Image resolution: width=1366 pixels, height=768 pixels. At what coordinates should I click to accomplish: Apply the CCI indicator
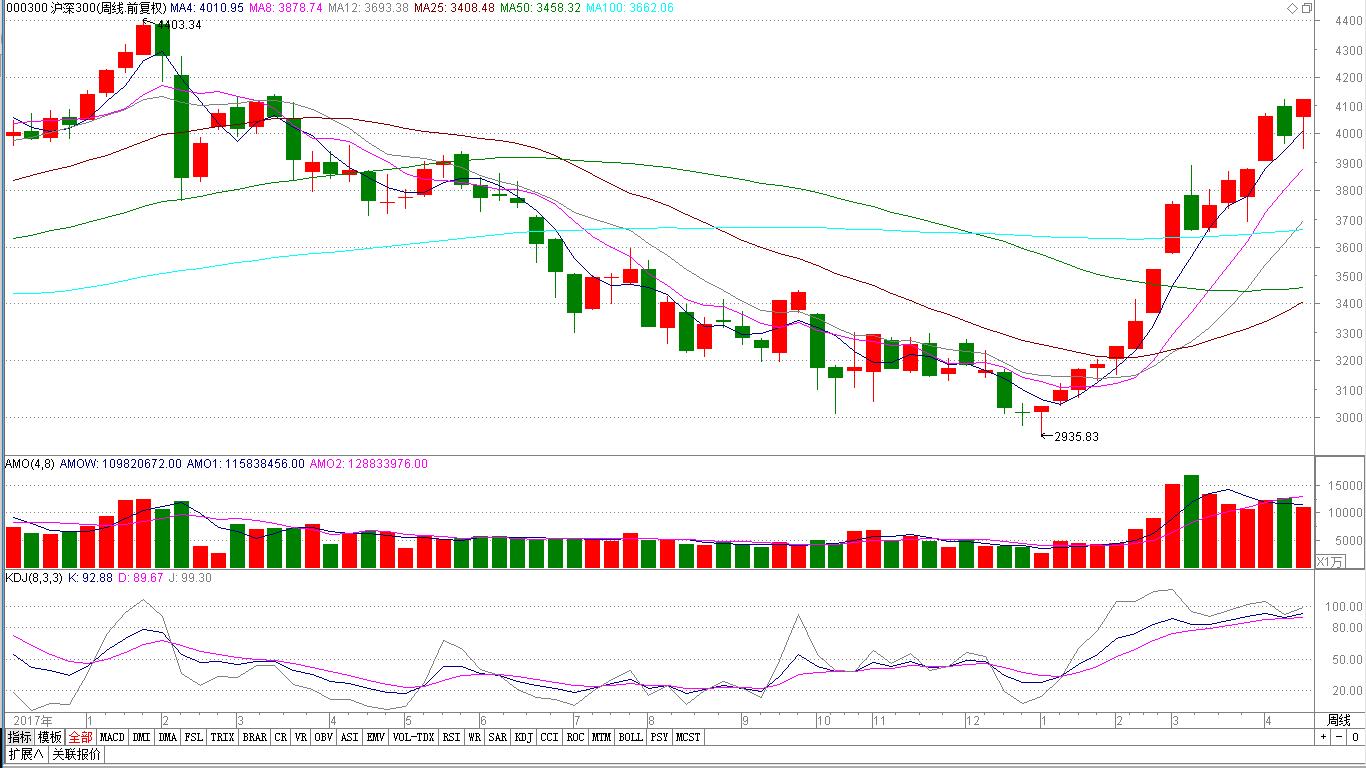tap(550, 737)
